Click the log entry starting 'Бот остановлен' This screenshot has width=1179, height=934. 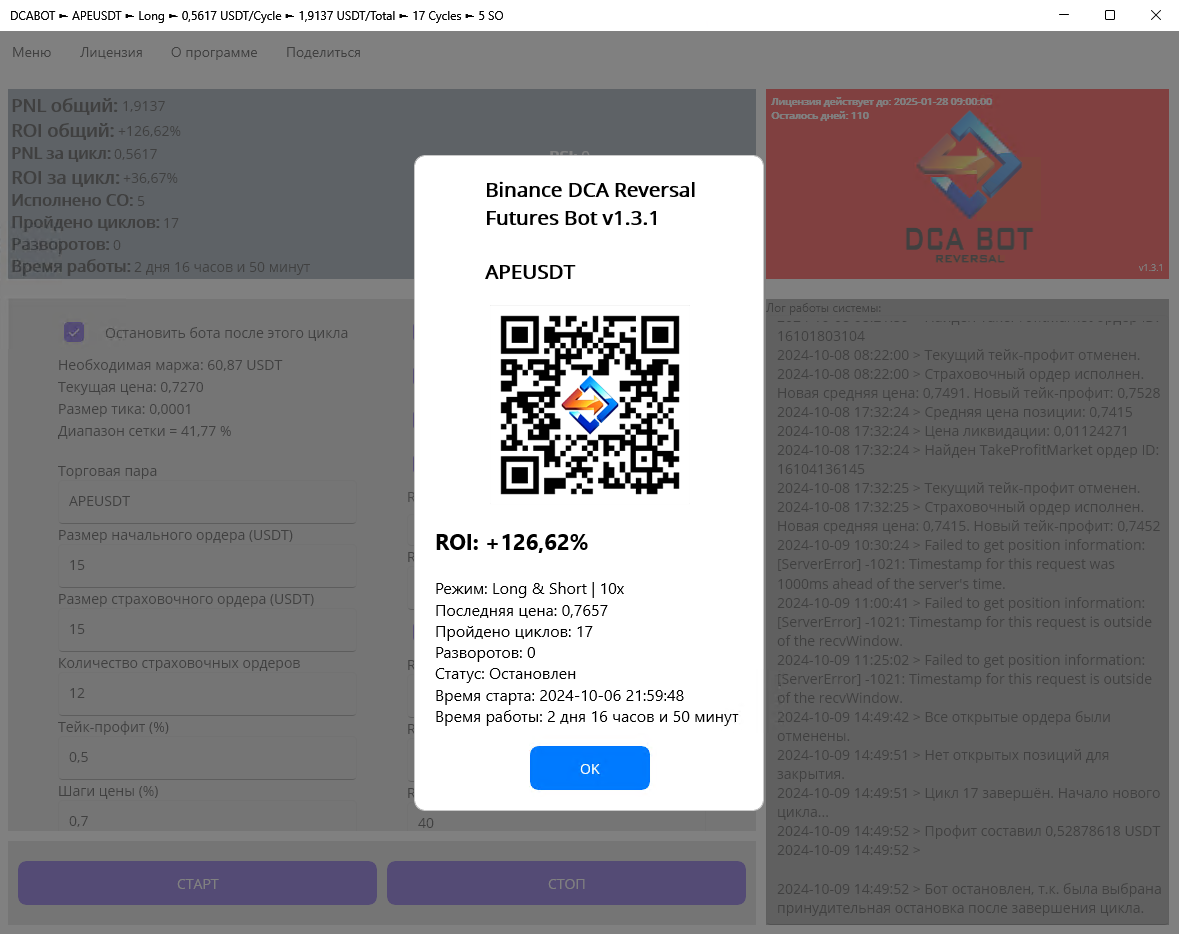969,898
